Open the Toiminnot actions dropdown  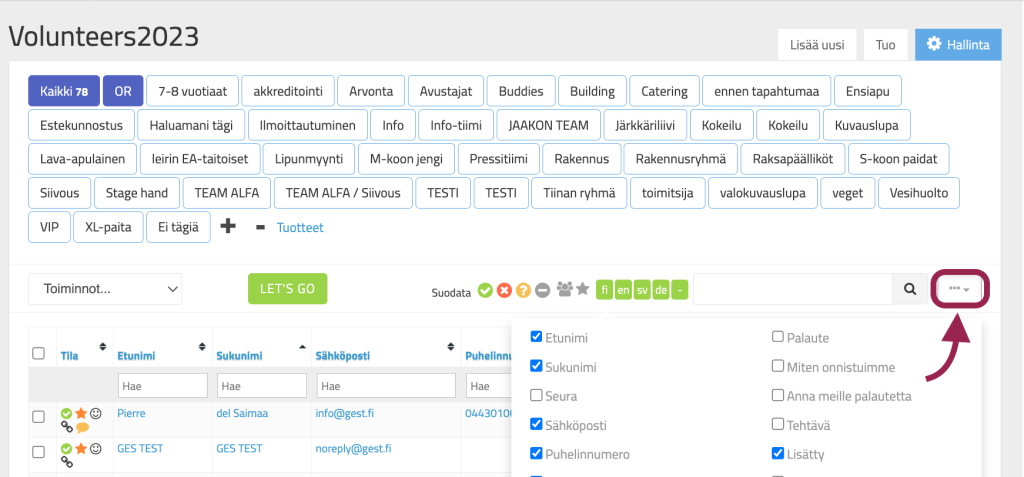pyautogui.click(x=105, y=289)
